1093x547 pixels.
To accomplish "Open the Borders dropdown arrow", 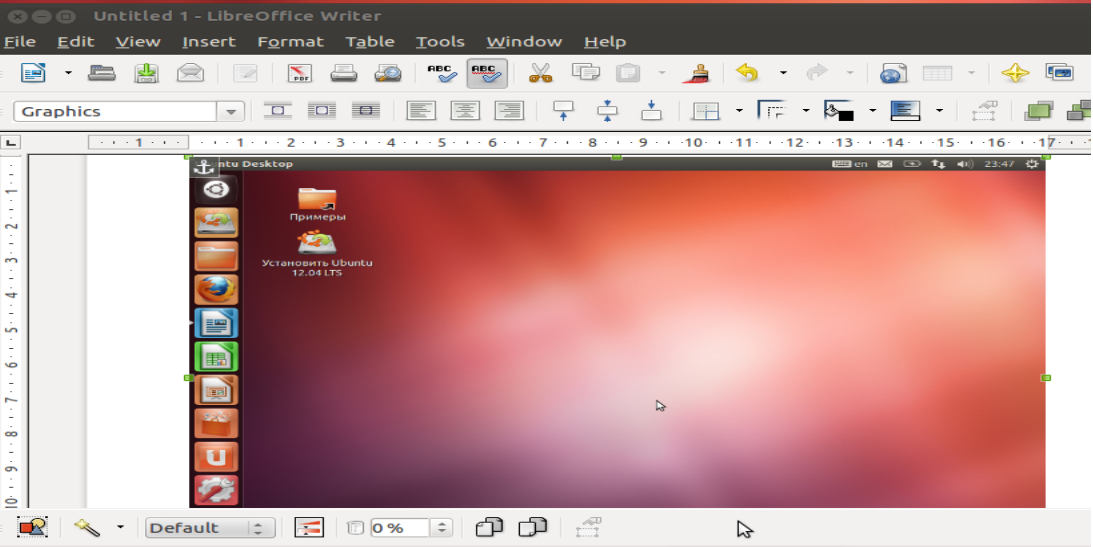I will pos(739,111).
